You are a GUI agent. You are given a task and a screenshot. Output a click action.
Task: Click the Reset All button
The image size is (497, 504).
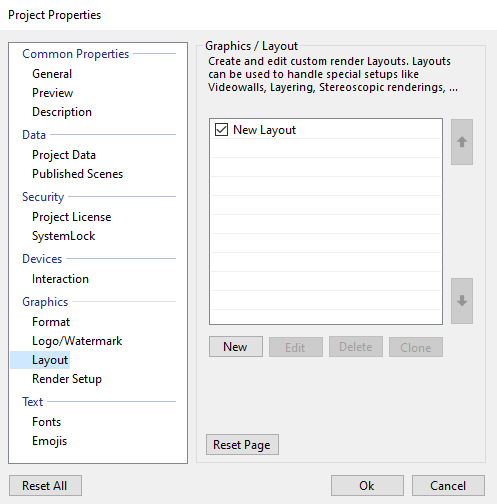[x=45, y=486]
